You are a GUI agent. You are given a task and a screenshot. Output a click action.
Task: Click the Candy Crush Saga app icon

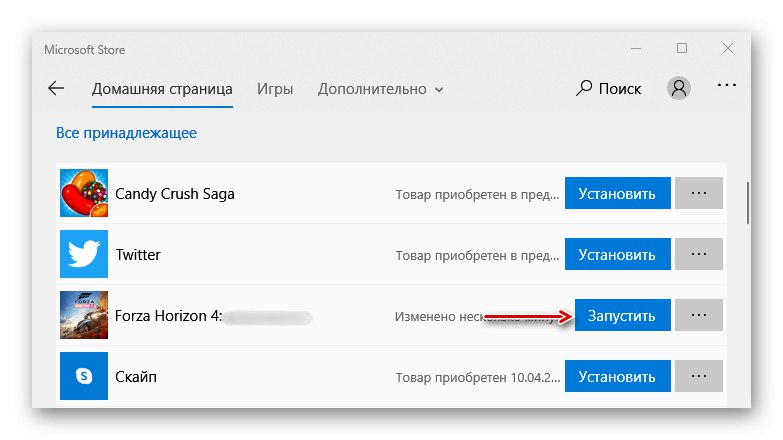tap(84, 193)
